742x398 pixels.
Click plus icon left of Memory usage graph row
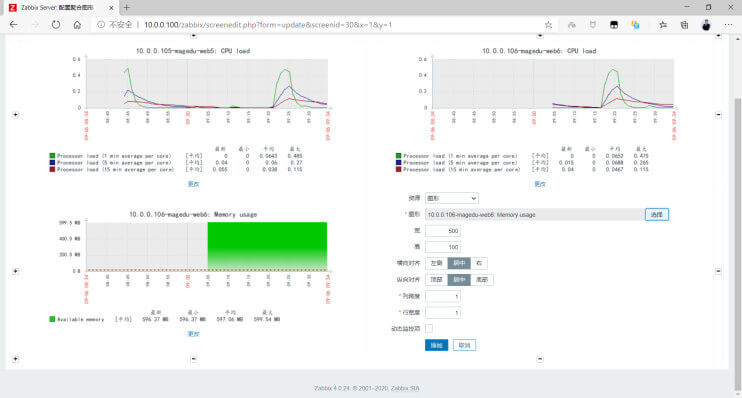pyautogui.click(x=16, y=271)
